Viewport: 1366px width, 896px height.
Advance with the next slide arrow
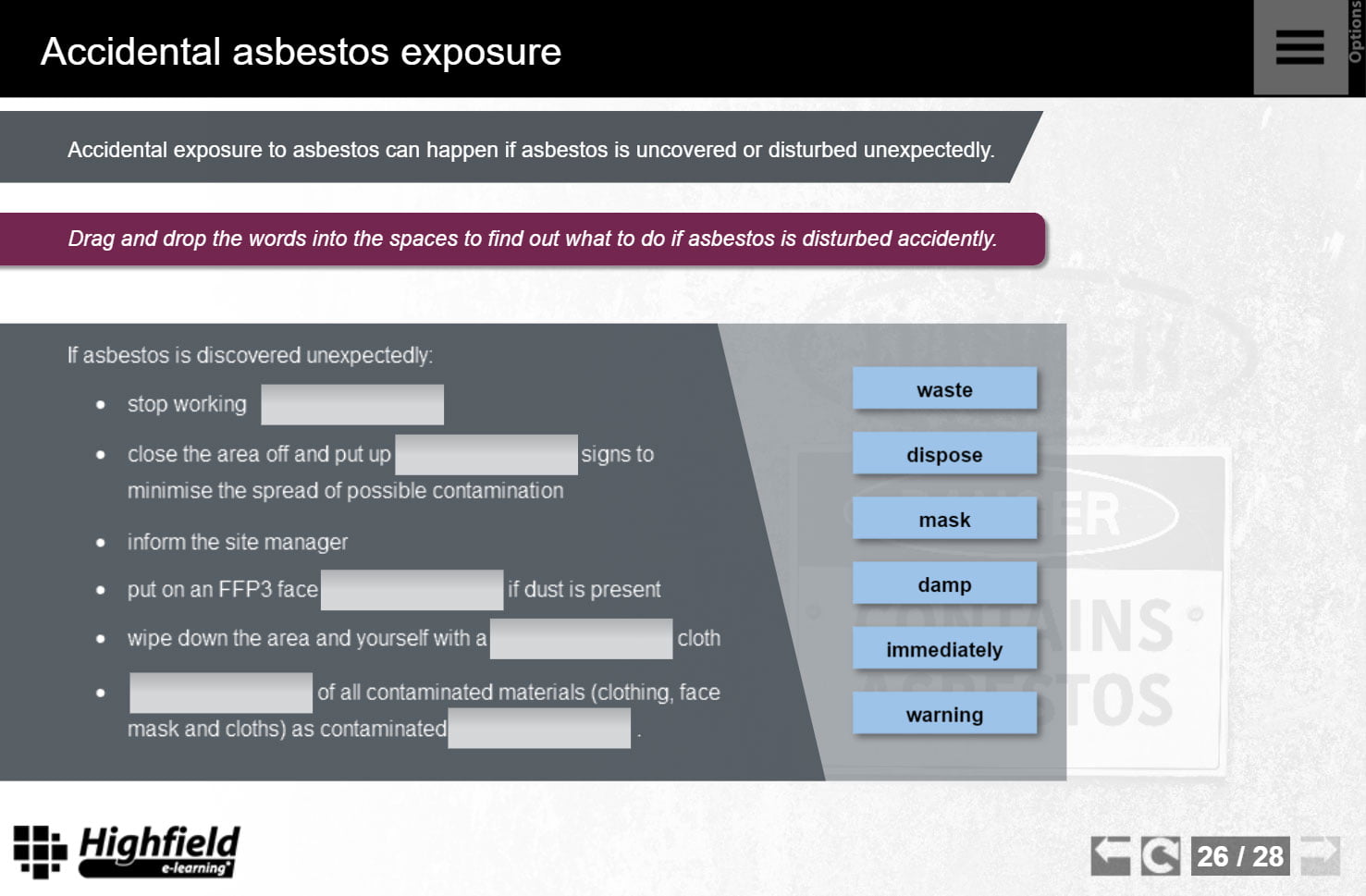click(1320, 855)
